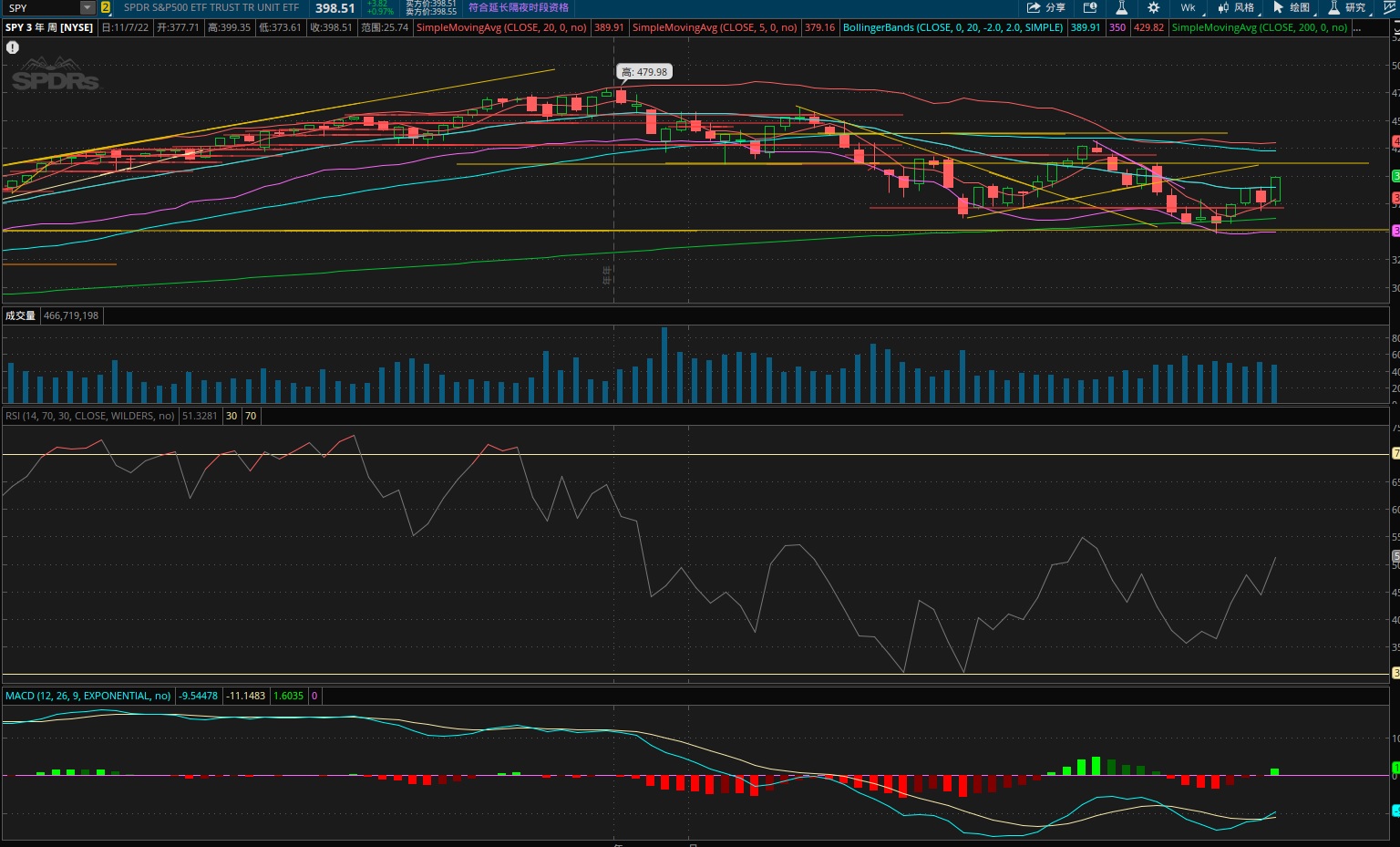Image resolution: width=1400 pixels, height=847 pixels.
Task: Click the RSI overbought value 70 box
Action: 251,416
